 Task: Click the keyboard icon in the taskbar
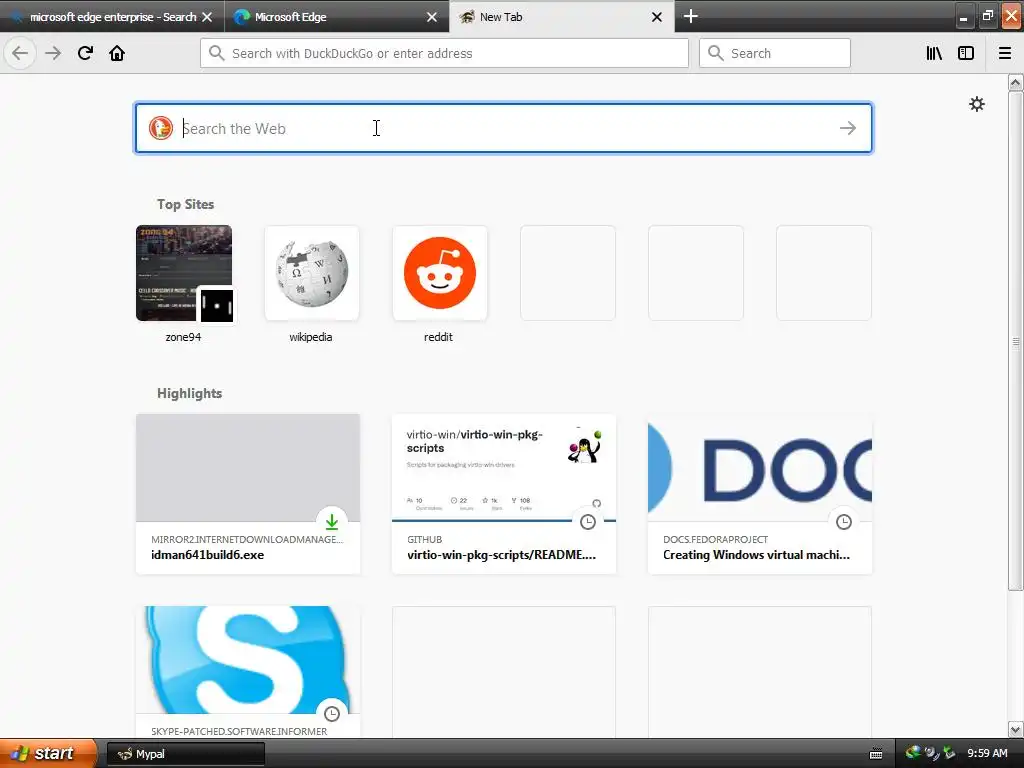tap(876, 754)
